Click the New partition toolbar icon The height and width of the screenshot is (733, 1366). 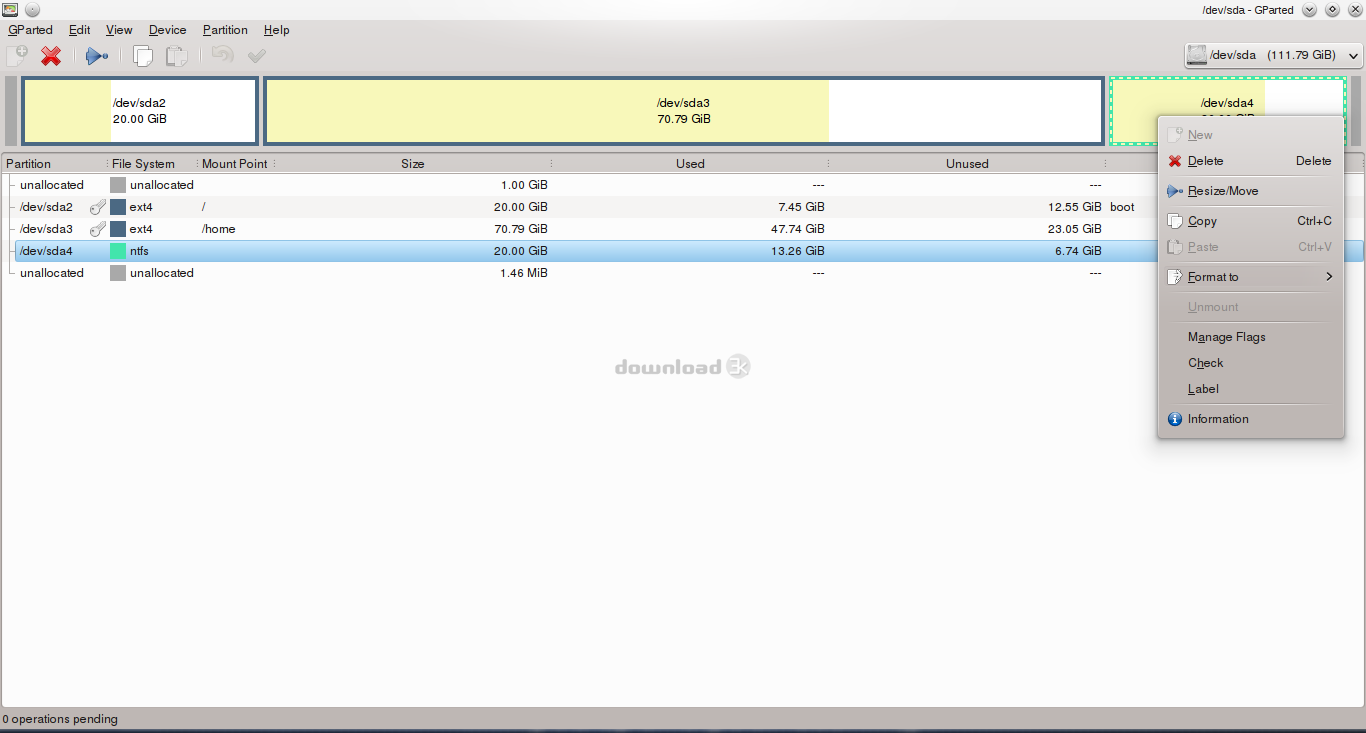pos(17,56)
